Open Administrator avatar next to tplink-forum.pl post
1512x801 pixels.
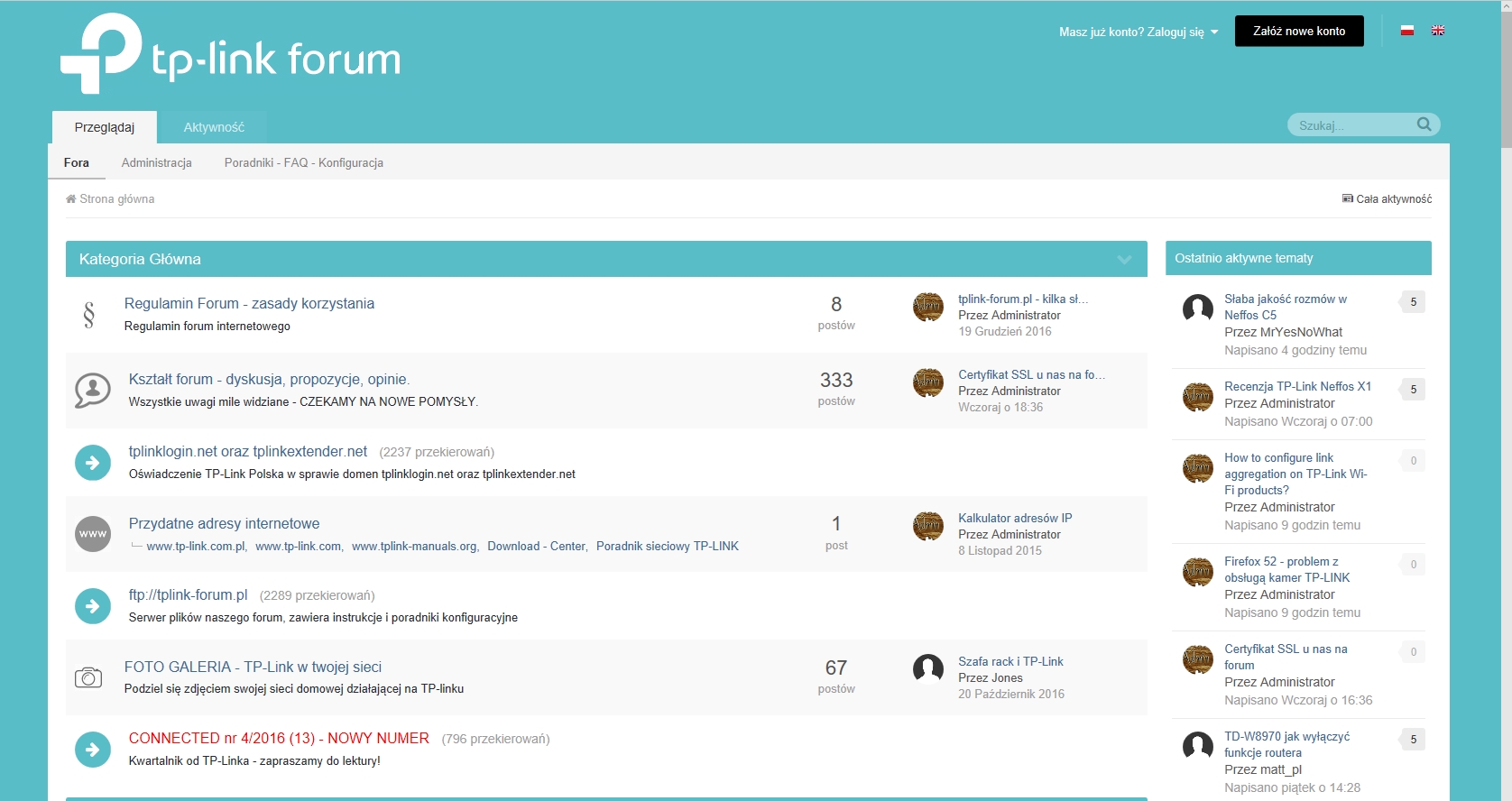click(928, 307)
